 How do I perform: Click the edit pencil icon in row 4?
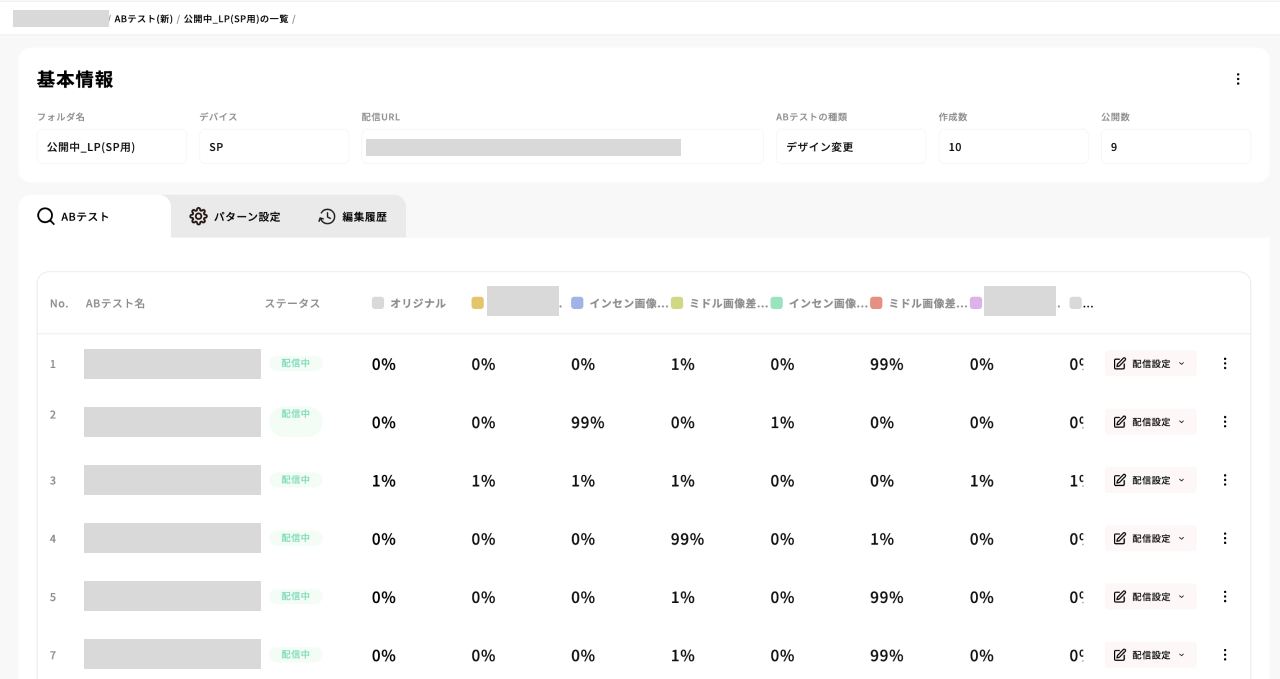point(1120,538)
